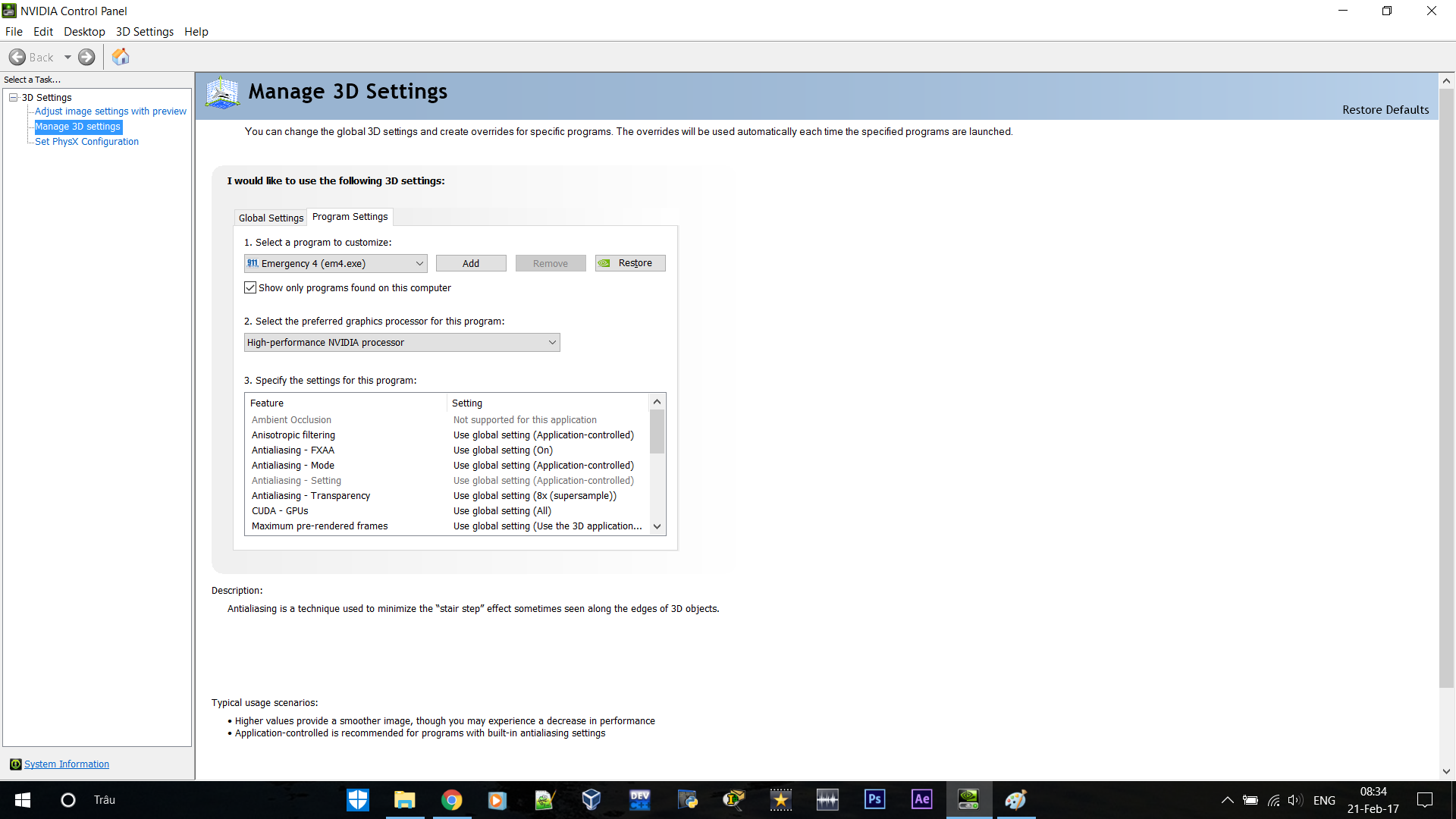Open After Effects from taskbar
Image resolution: width=1456 pixels, height=819 pixels.
click(x=922, y=800)
